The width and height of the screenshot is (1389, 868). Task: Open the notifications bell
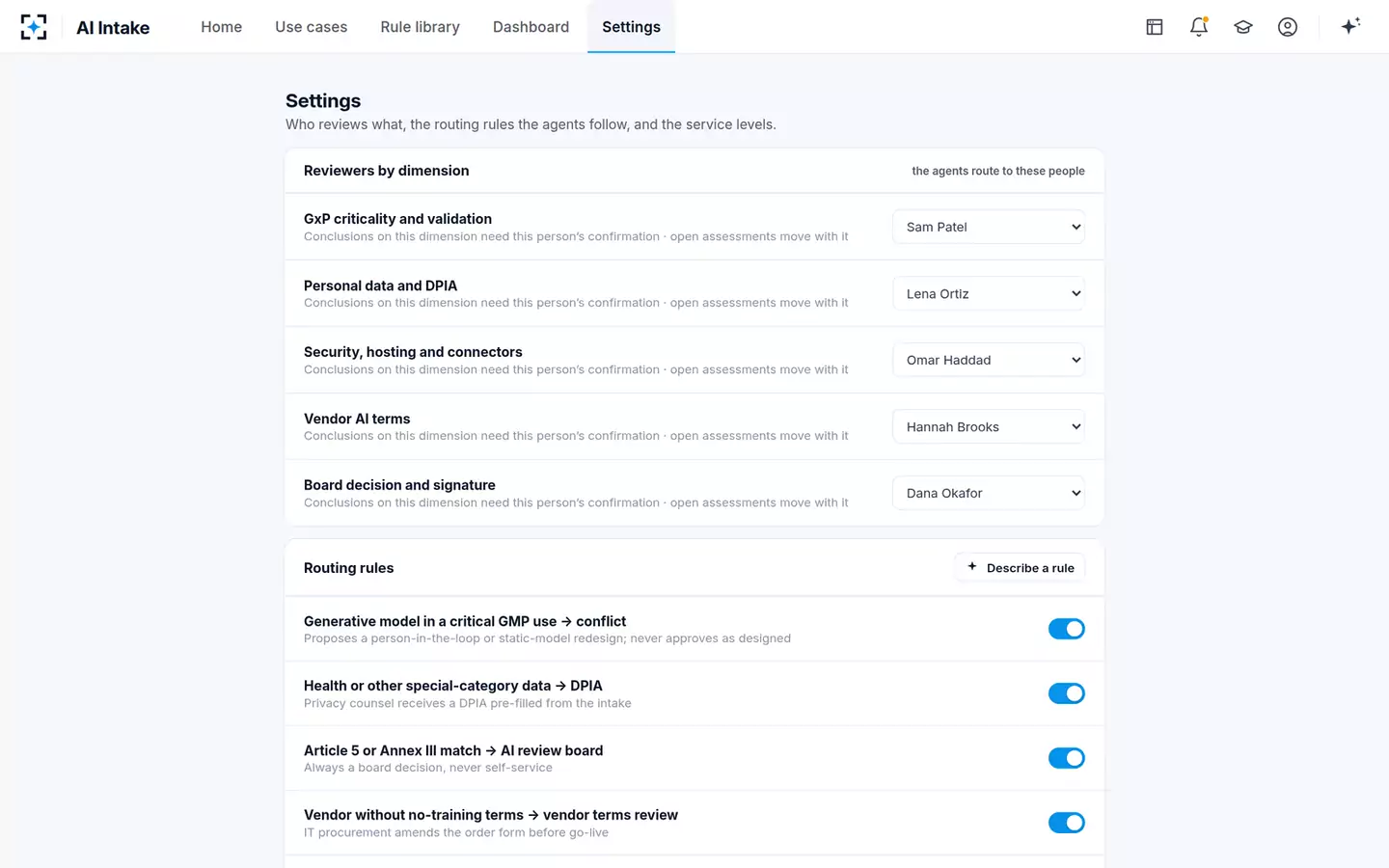click(x=1199, y=27)
